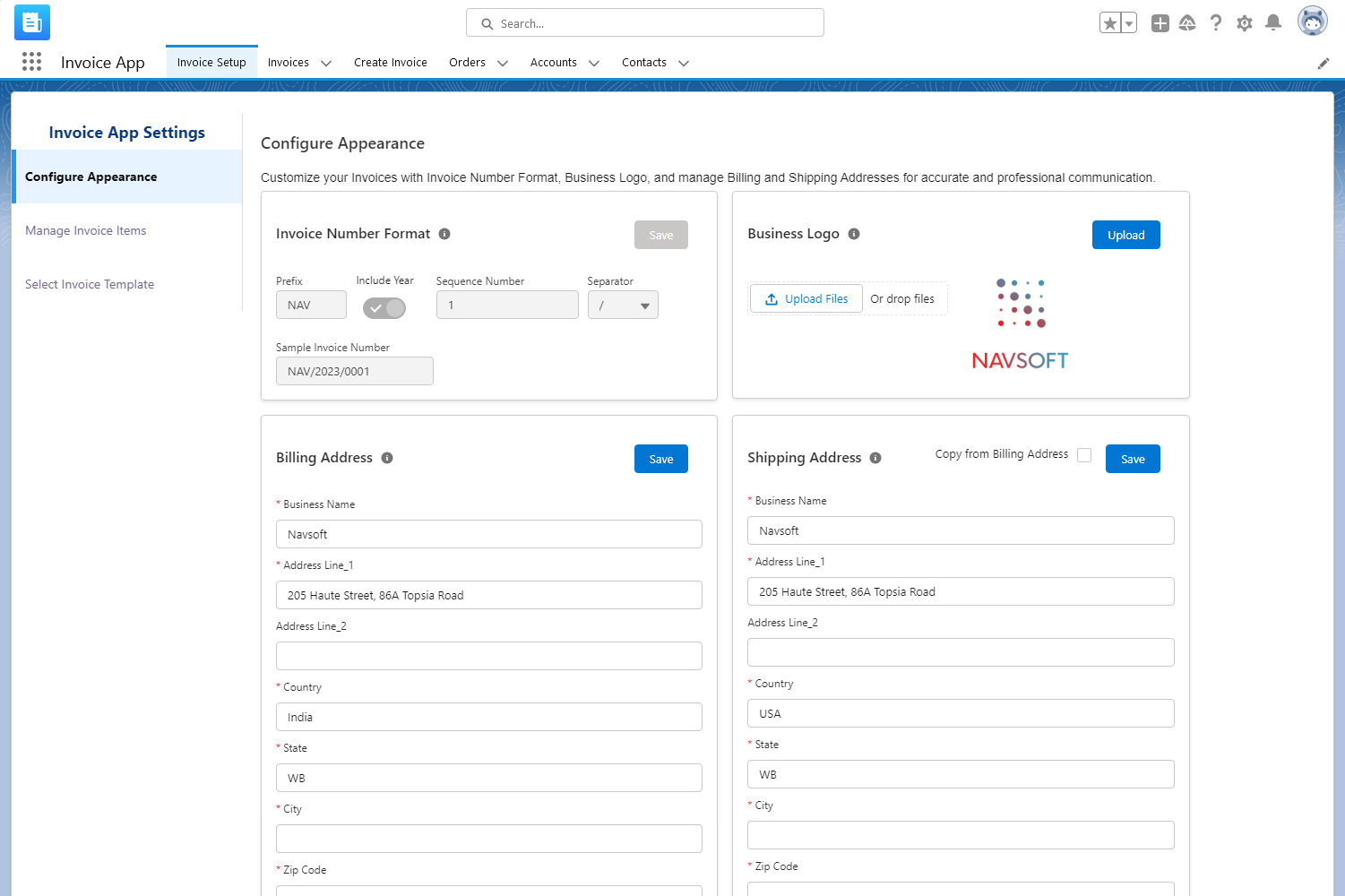Open the global actions plus icon
This screenshot has width=1345, height=896.
[1160, 23]
